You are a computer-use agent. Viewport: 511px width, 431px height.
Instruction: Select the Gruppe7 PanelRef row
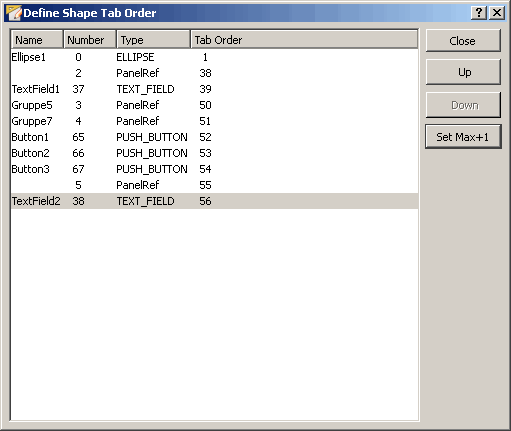coord(214,121)
